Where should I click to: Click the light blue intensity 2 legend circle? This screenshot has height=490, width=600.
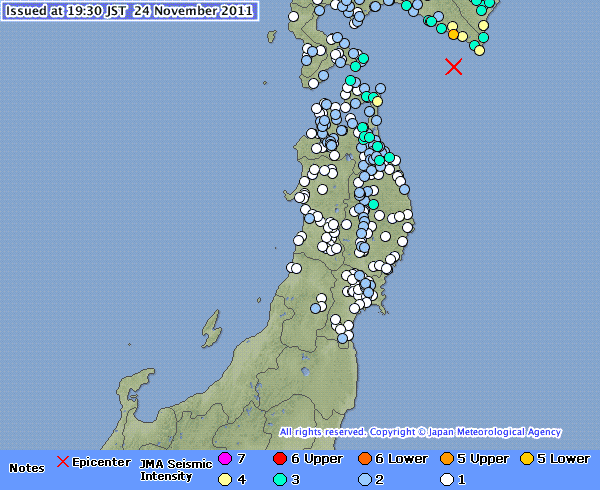365,479
